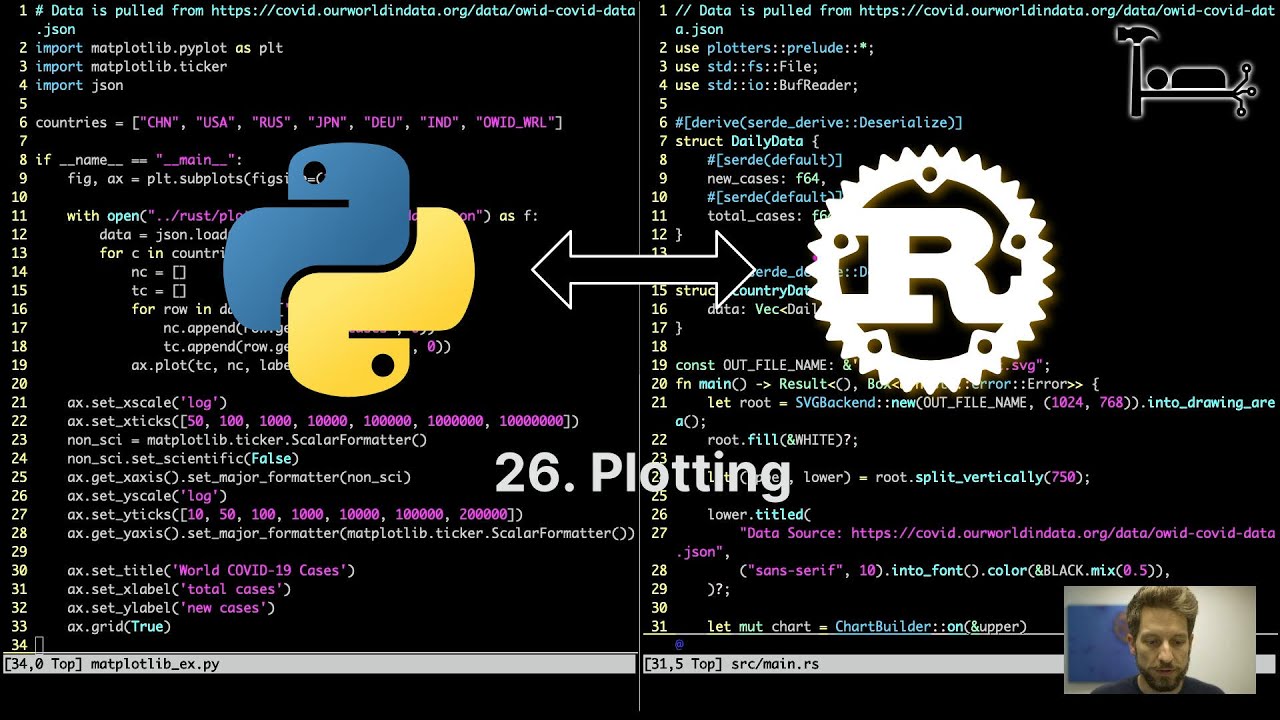Click 'matplotlib_ex.py' in left status line
This screenshot has width=1280, height=720.
[x=155, y=663]
